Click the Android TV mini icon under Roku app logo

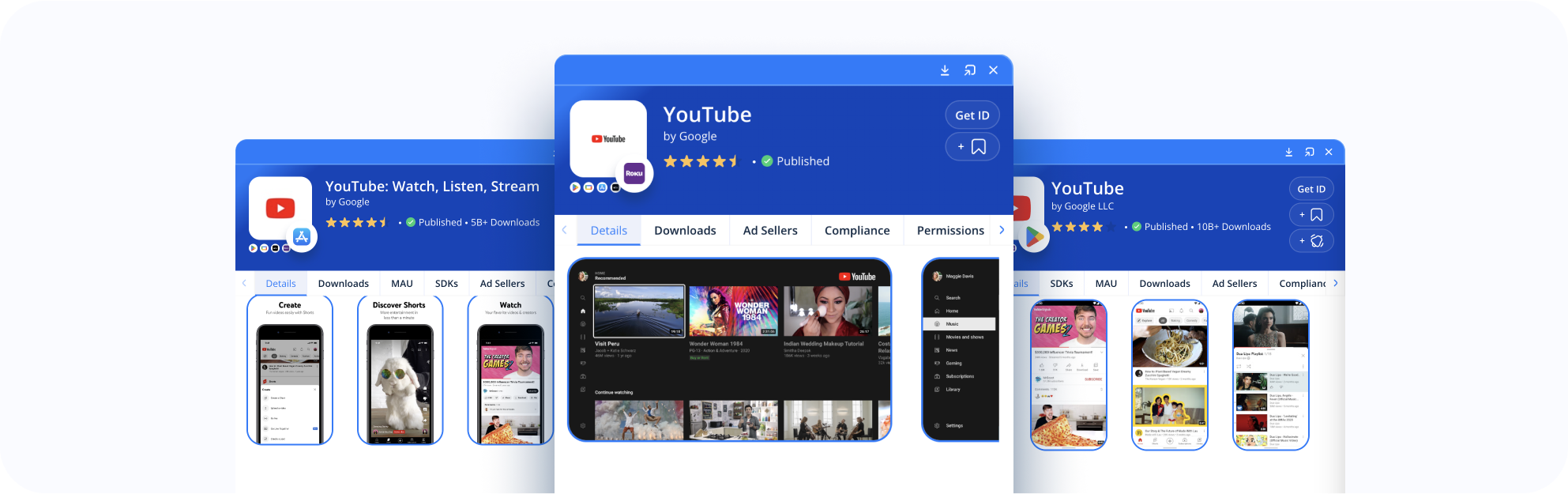click(x=588, y=187)
